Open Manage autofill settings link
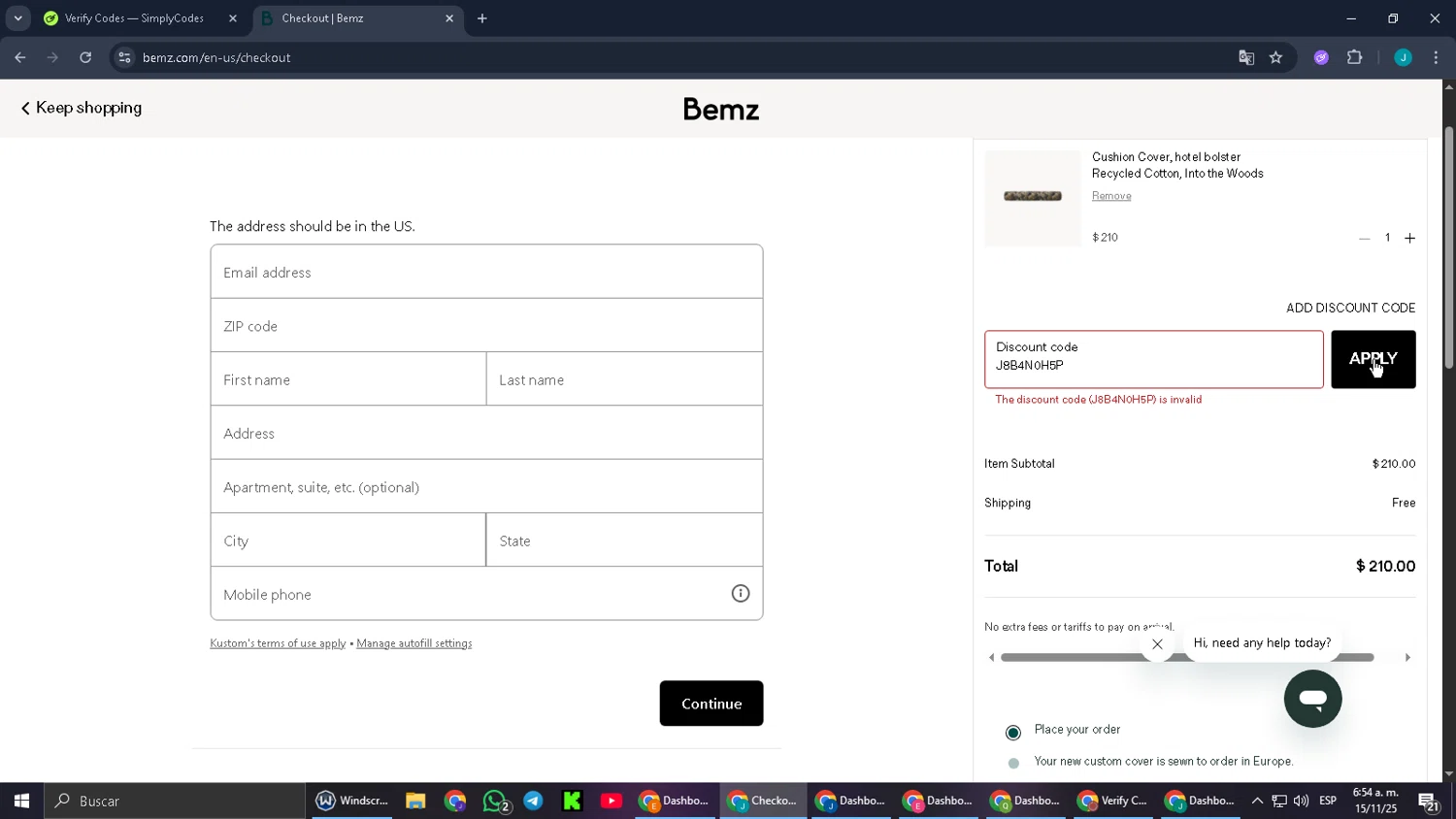The width and height of the screenshot is (1456, 819). click(414, 643)
